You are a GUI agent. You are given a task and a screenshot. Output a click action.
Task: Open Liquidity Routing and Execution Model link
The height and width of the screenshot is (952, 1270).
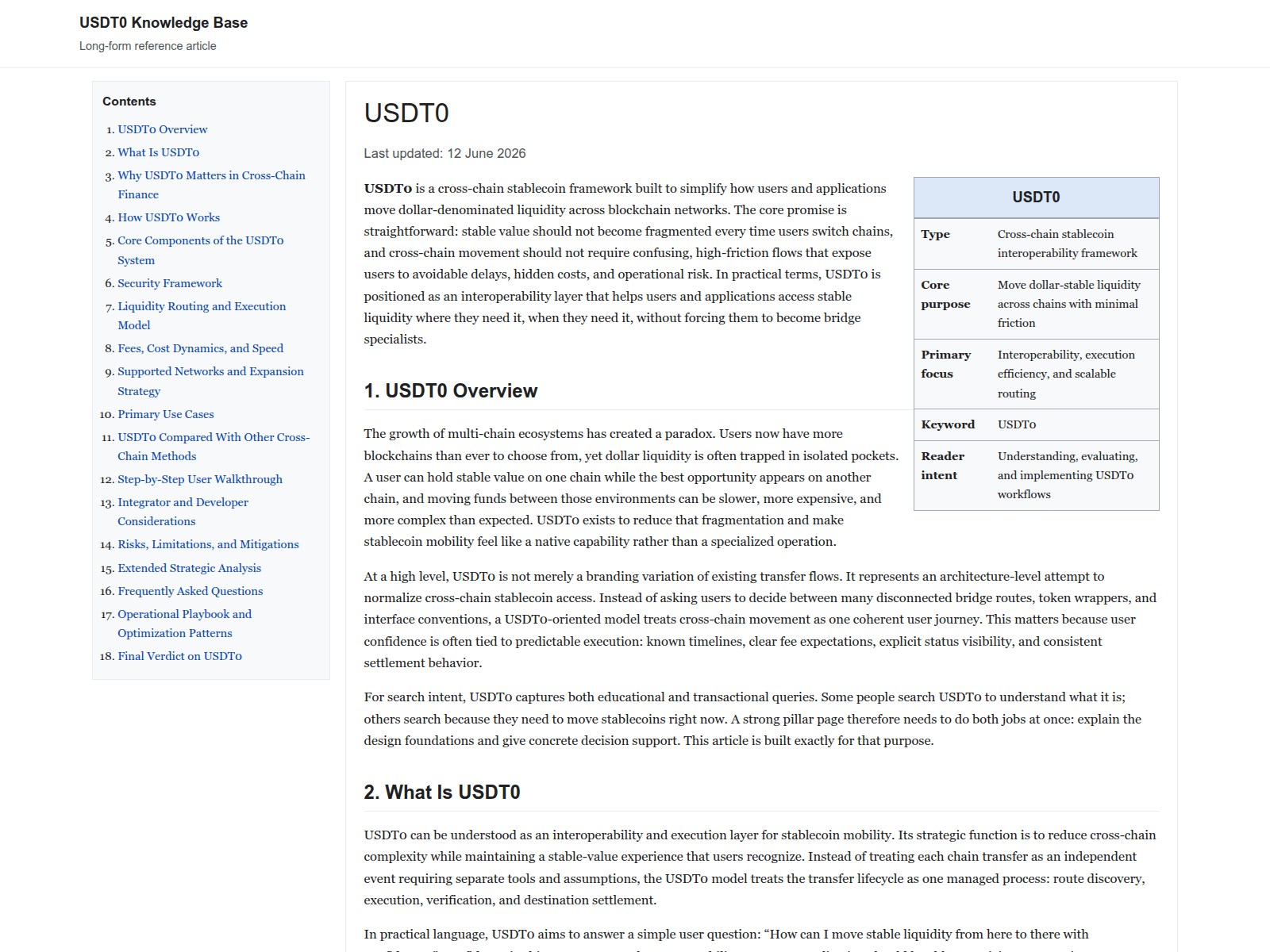(x=202, y=316)
